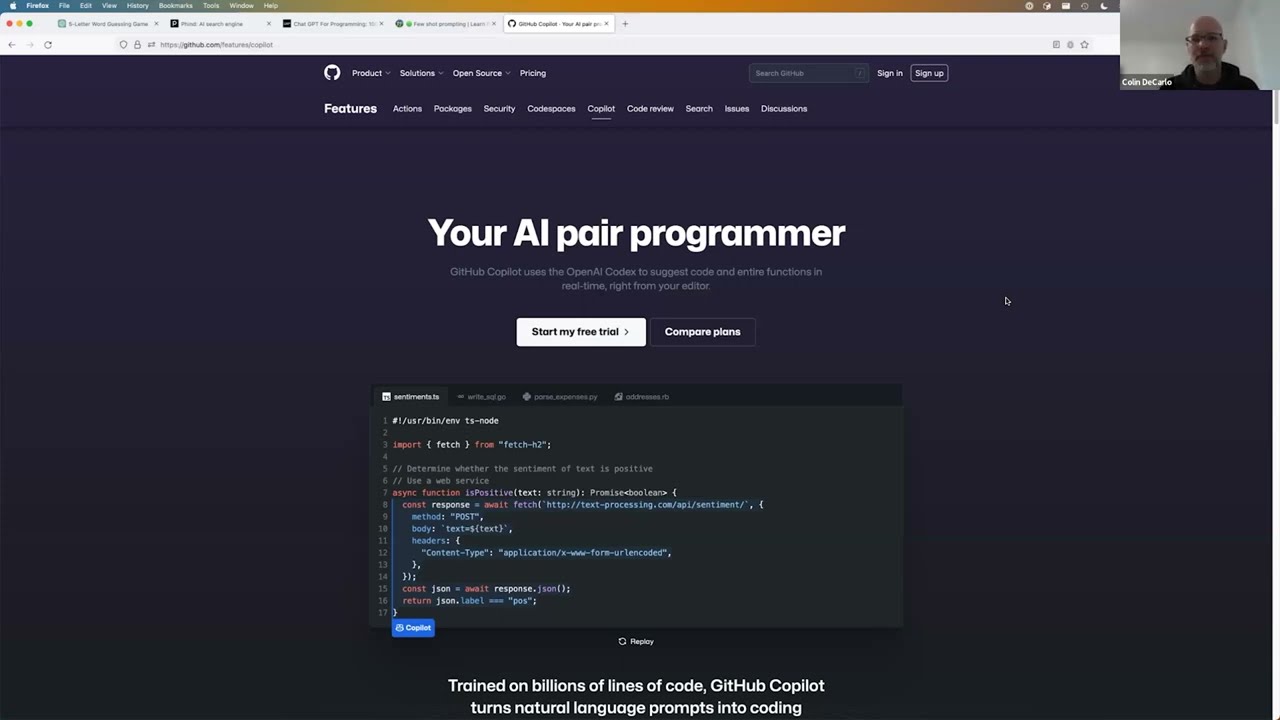Click Start my free trial button
Viewport: 1280px width, 720px height.
point(581,332)
